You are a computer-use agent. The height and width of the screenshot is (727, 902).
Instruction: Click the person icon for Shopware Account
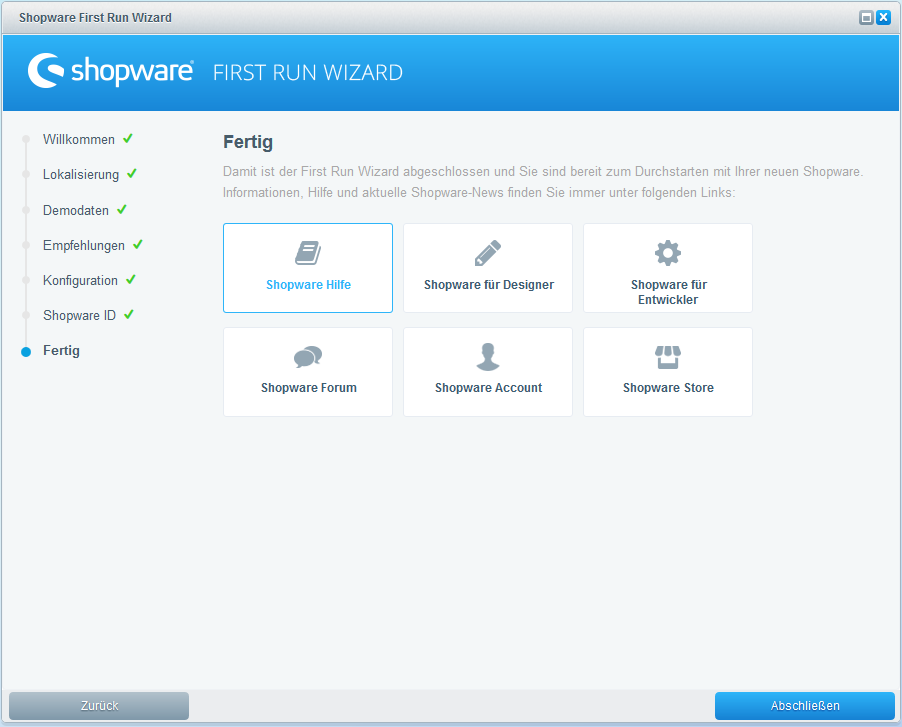point(488,357)
